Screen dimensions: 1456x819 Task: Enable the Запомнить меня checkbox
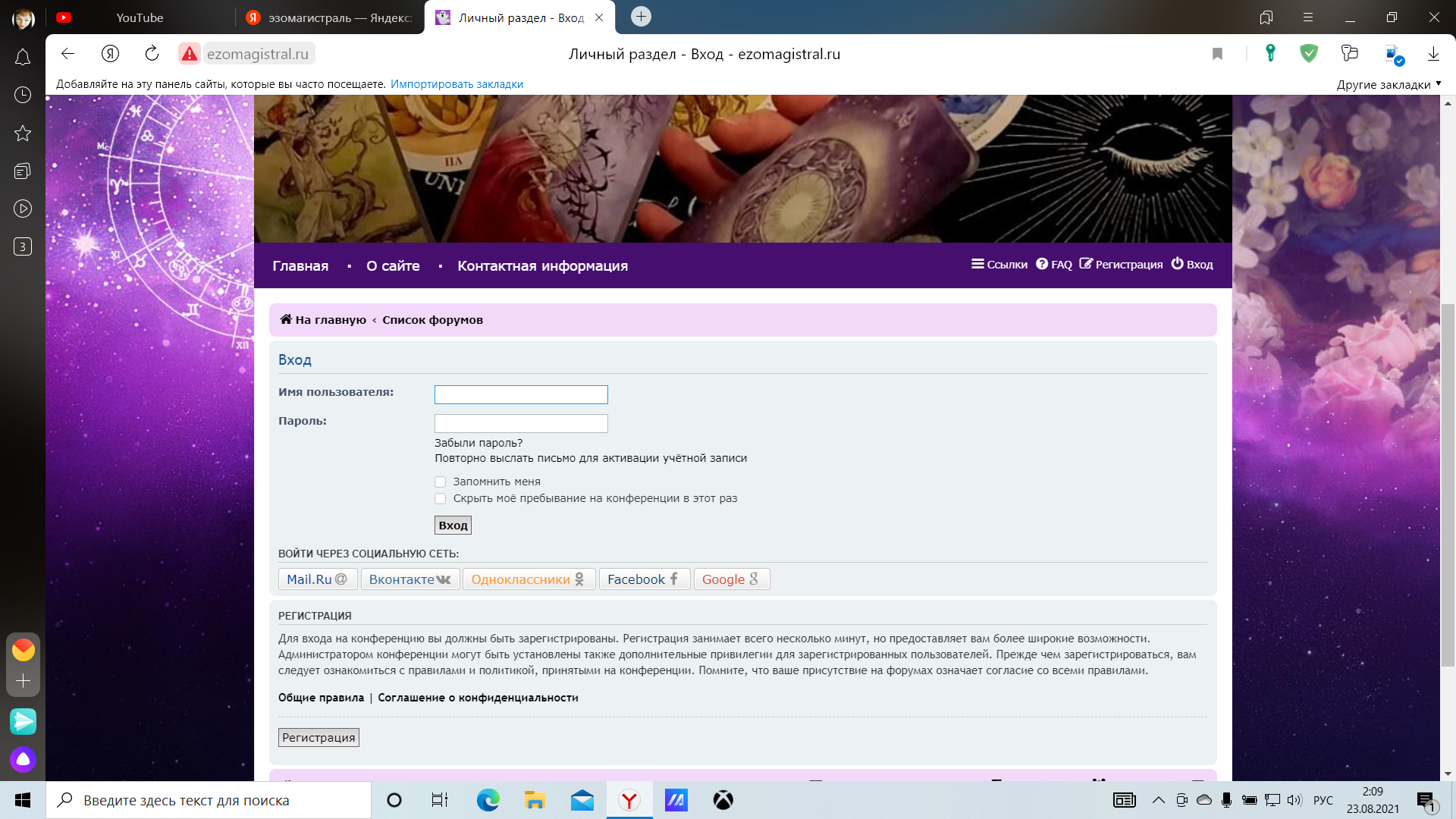[x=440, y=482]
